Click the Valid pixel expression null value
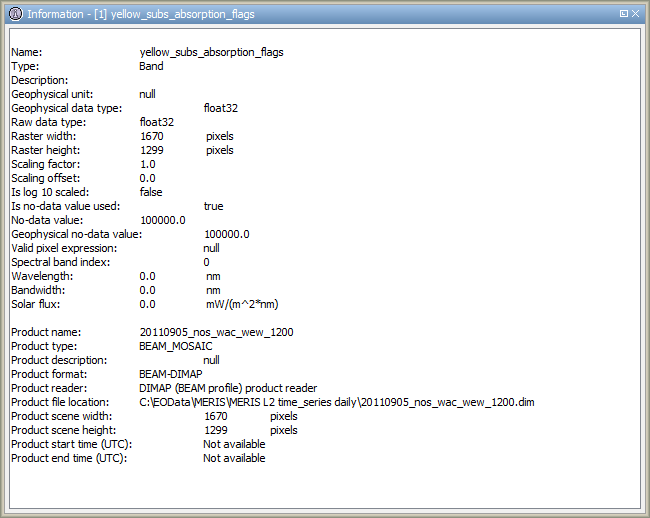The image size is (650, 518). click(211, 248)
